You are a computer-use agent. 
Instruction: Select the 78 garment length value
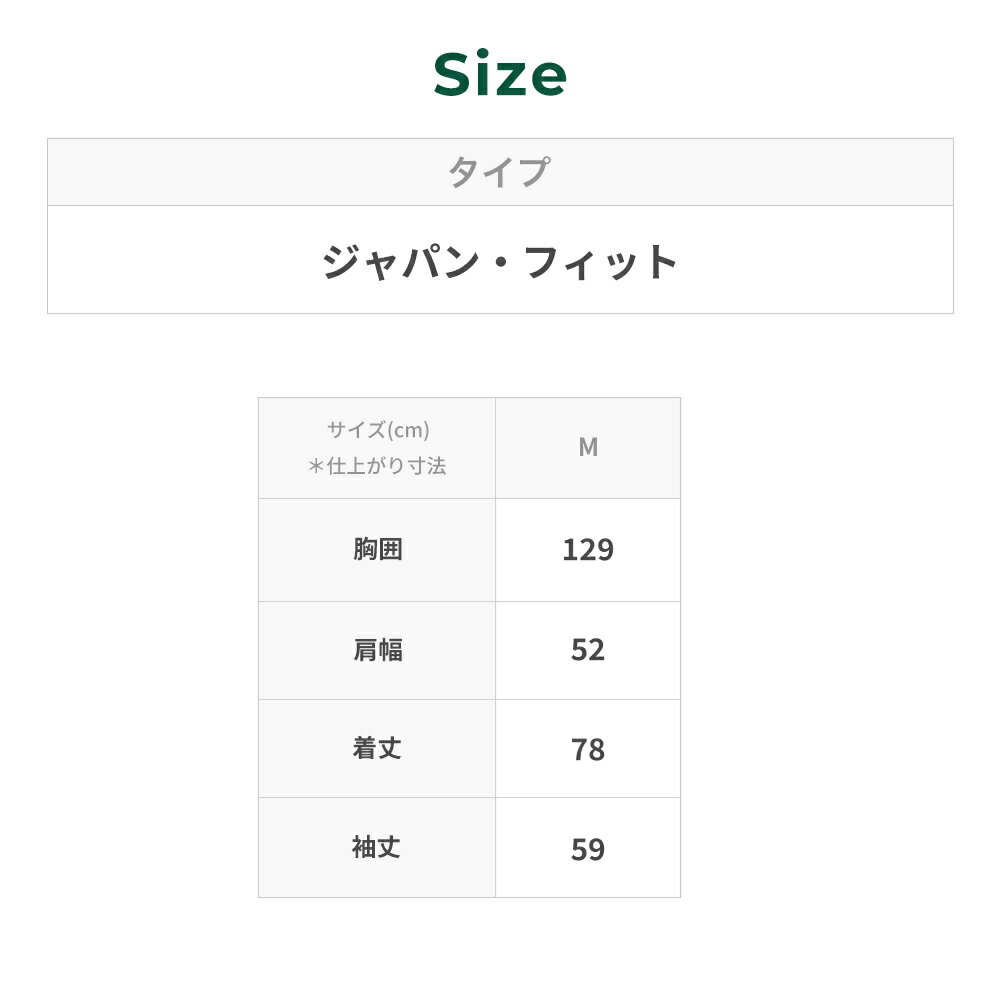click(588, 749)
